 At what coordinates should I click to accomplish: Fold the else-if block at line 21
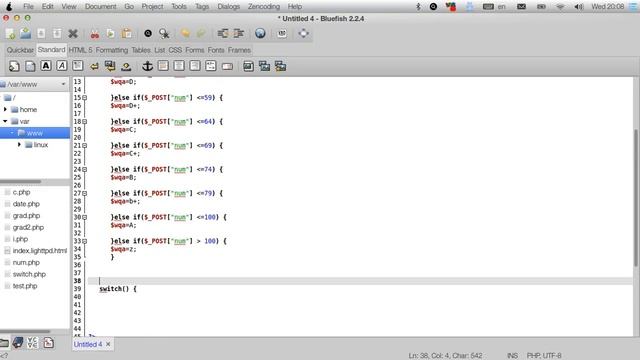(x=84, y=145)
